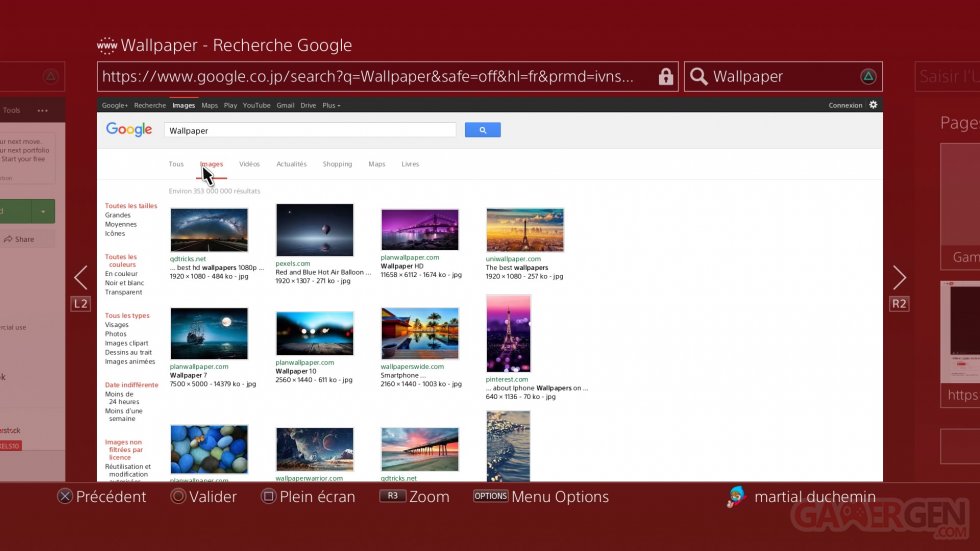This screenshot has height=551, width=980.
Task: Filter by Dessins au trait
Action: coord(128,352)
